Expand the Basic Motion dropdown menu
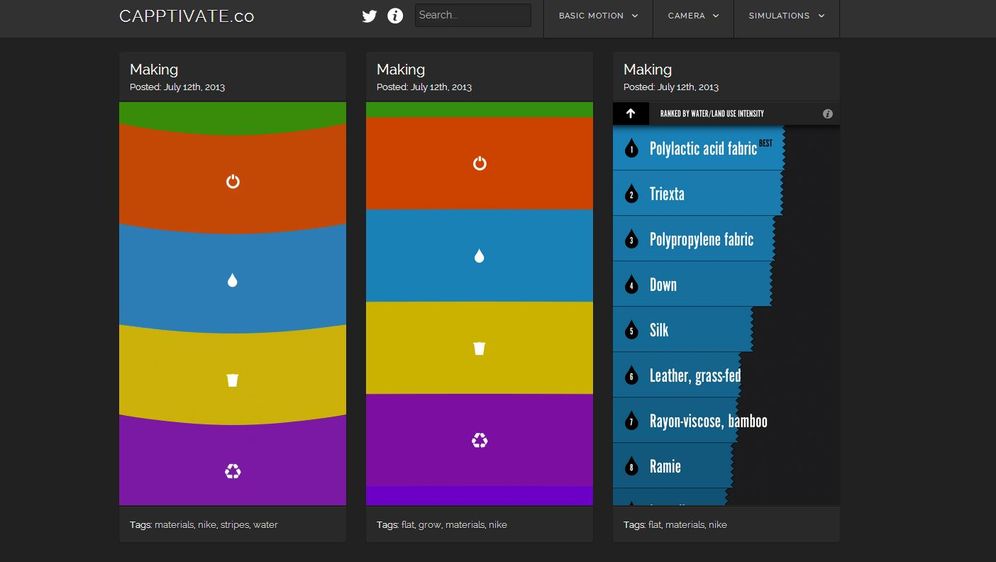Screen dimensions: 996x562 point(597,16)
